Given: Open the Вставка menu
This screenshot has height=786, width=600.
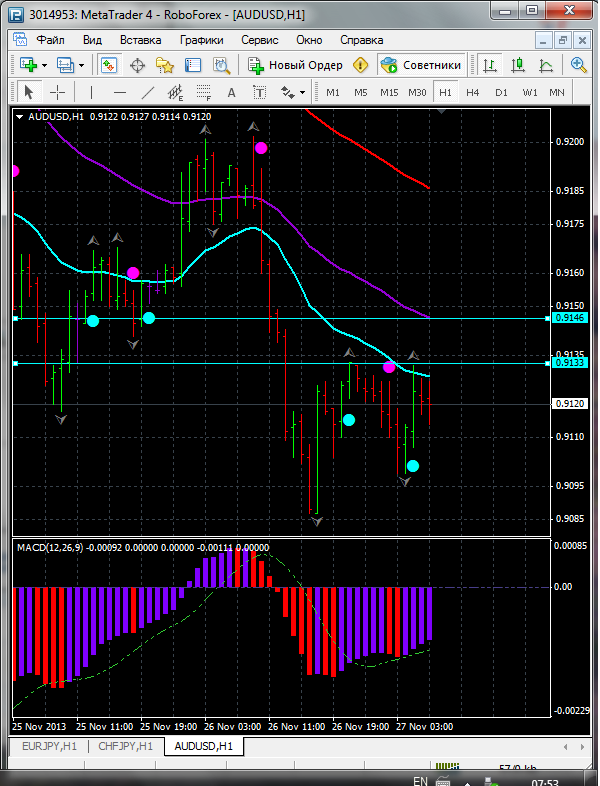Looking at the screenshot, I should pos(141,40).
